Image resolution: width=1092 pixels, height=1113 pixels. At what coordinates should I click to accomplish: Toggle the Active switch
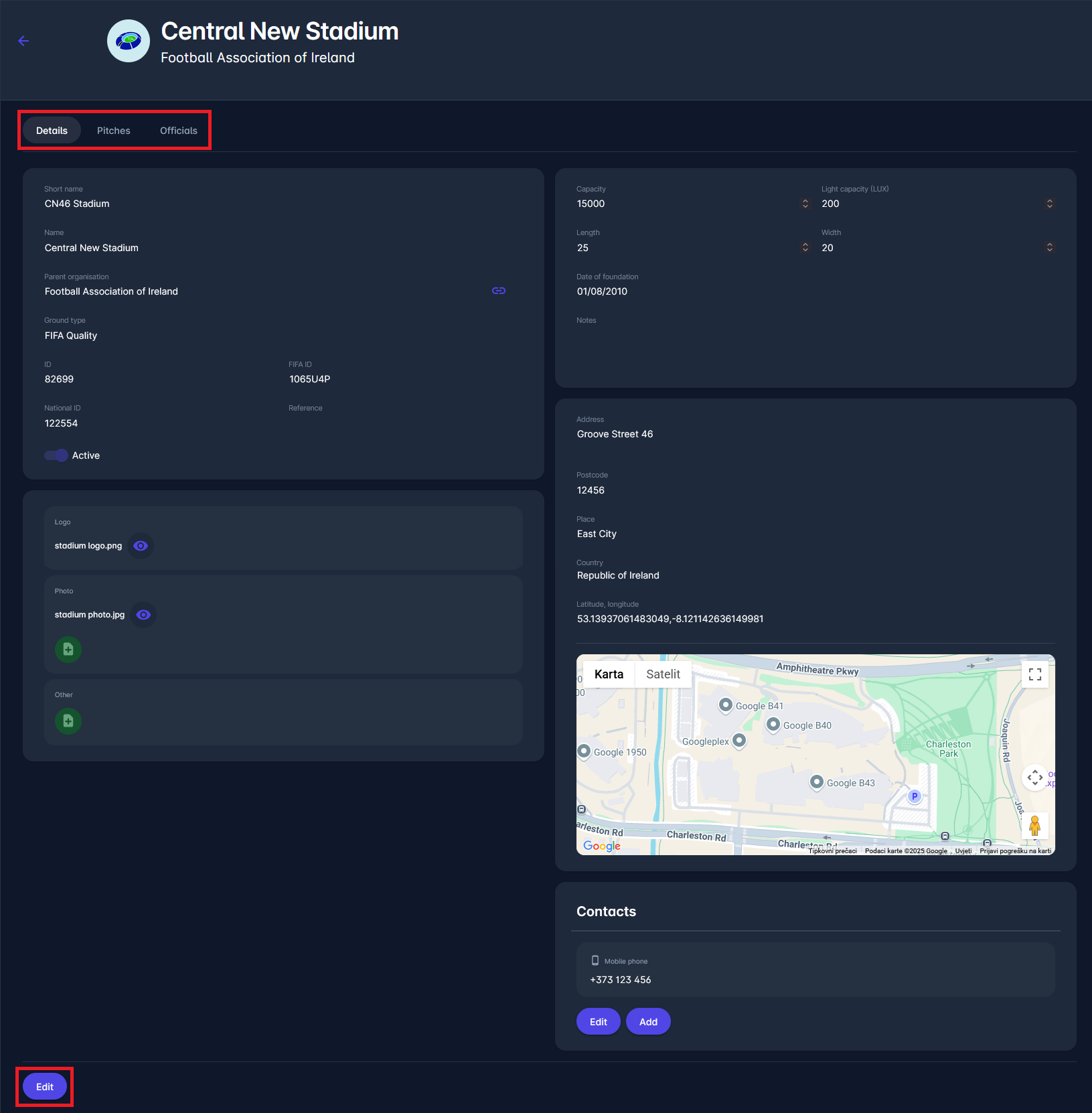(56, 455)
